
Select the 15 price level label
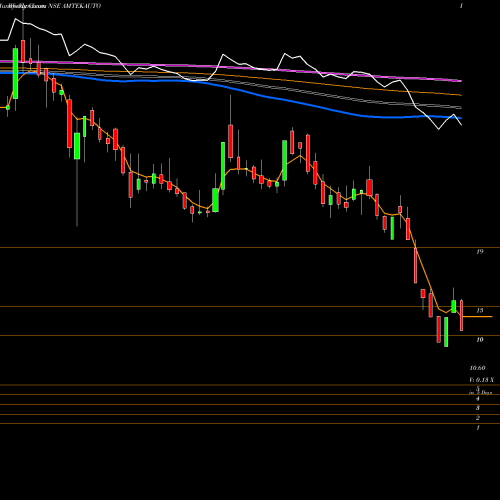pos(479,311)
